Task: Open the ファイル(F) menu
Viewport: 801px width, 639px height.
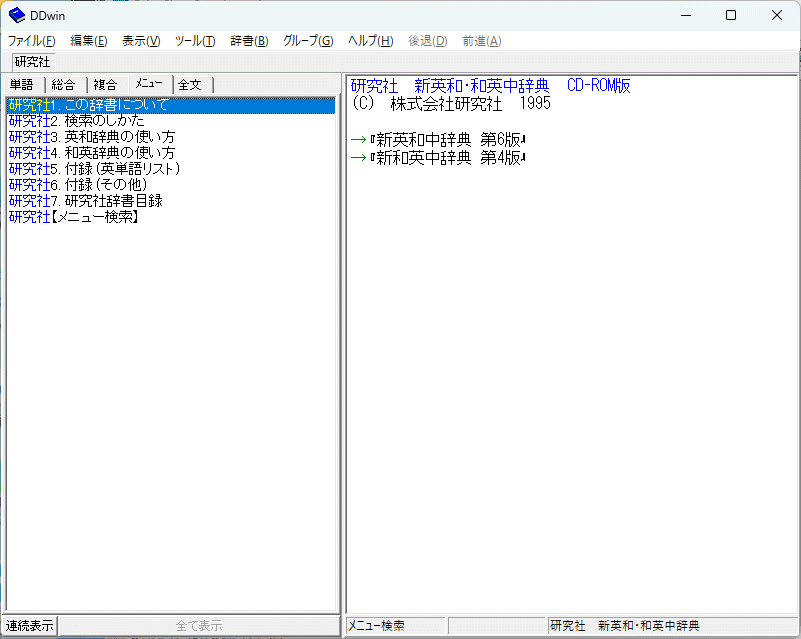Action: pyautogui.click(x=32, y=41)
